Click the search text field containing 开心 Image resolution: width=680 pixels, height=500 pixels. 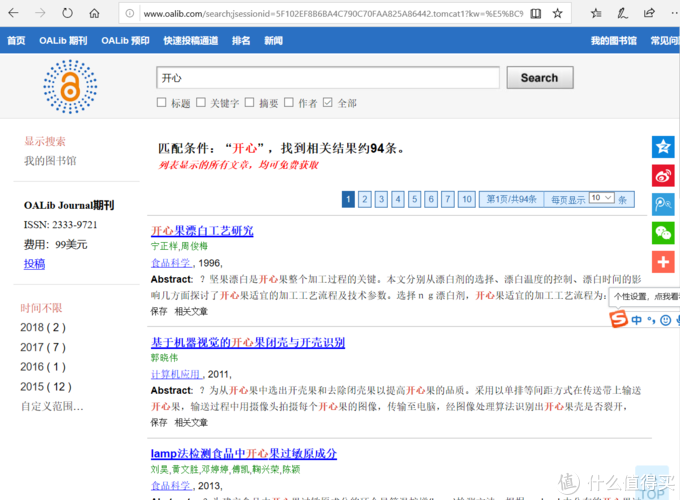point(327,78)
